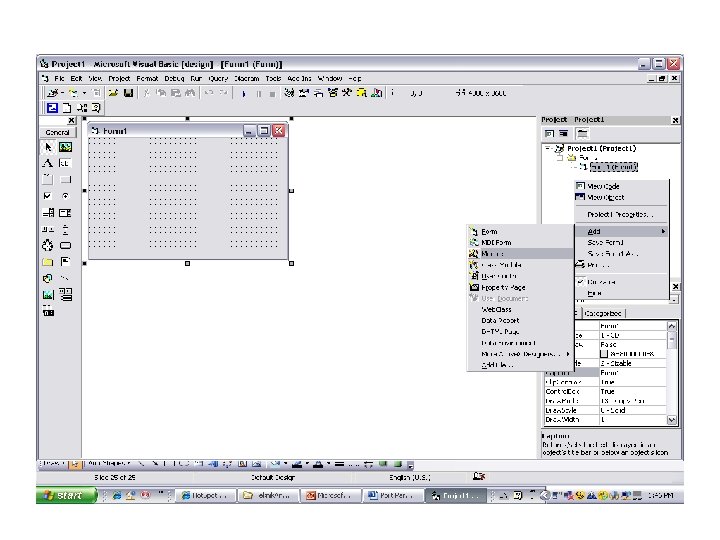Select the Pointer tool in toolbox
This screenshot has width=720, height=540.
(48, 147)
